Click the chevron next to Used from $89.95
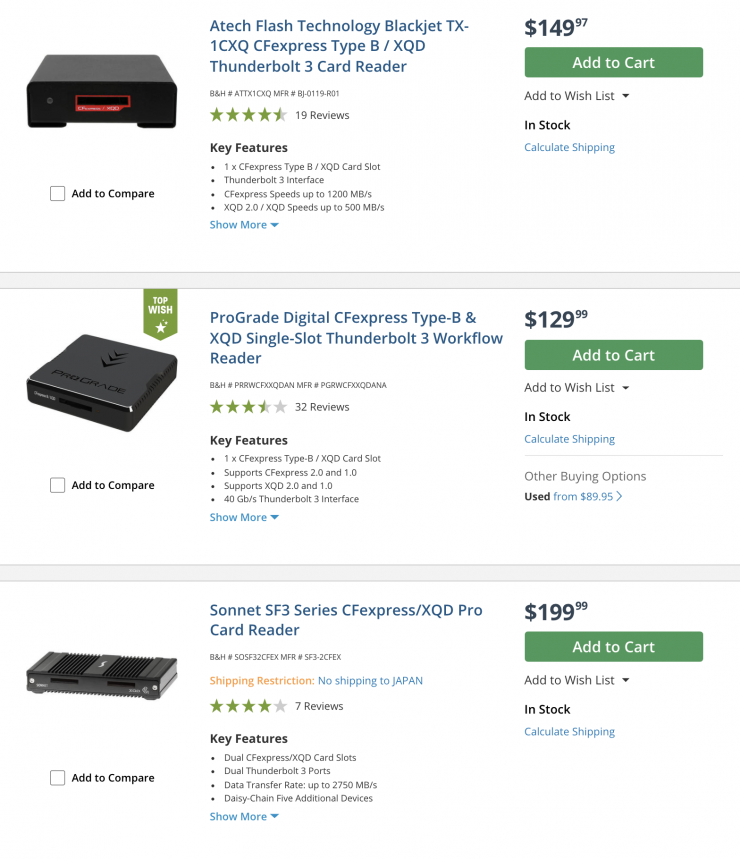This screenshot has width=740, height=859. 620,496
